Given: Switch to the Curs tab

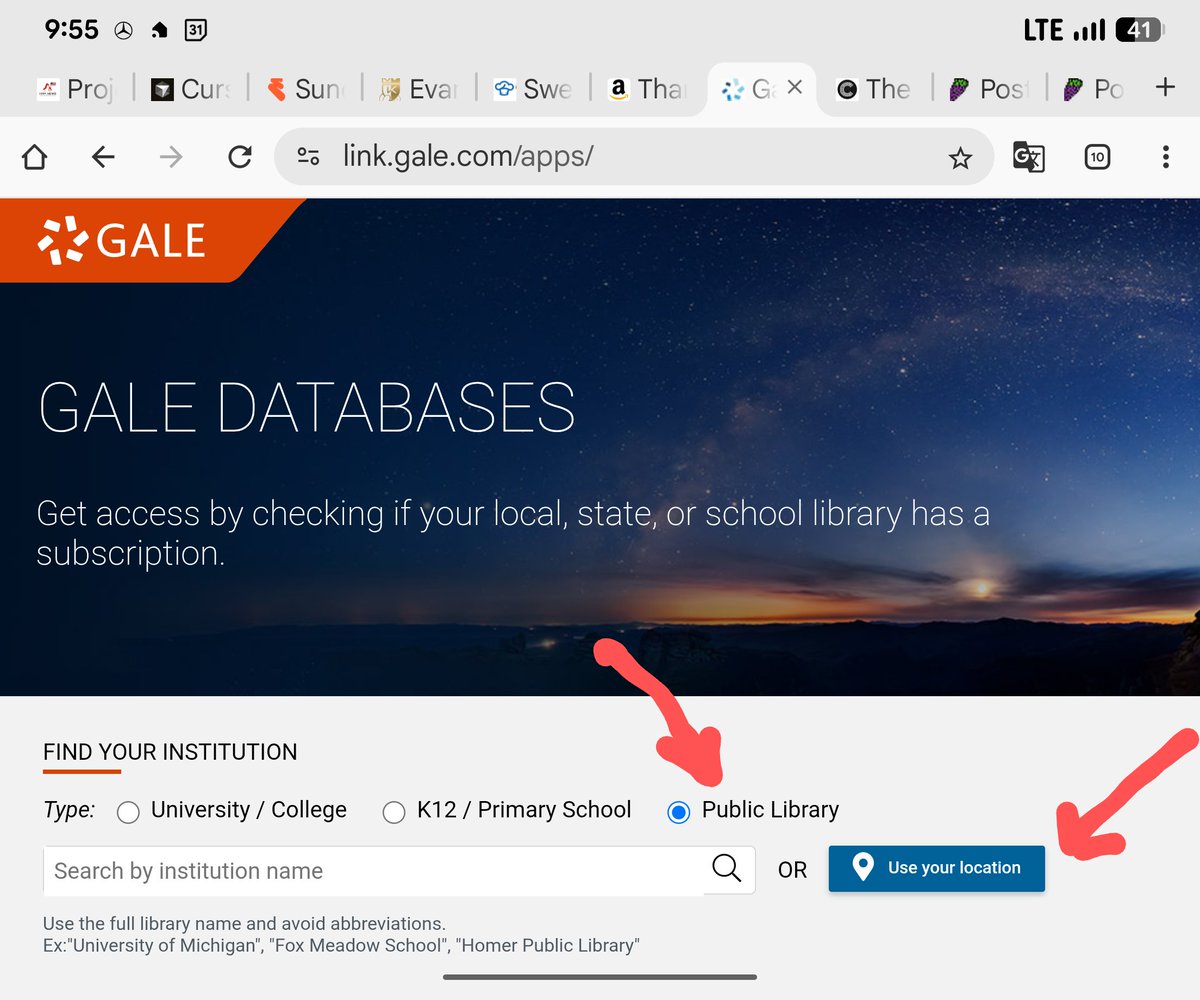Looking at the screenshot, I should tap(190, 89).
